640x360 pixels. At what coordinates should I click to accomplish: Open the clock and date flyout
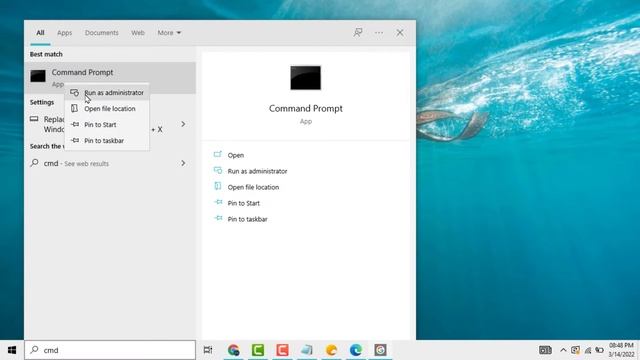click(622, 350)
